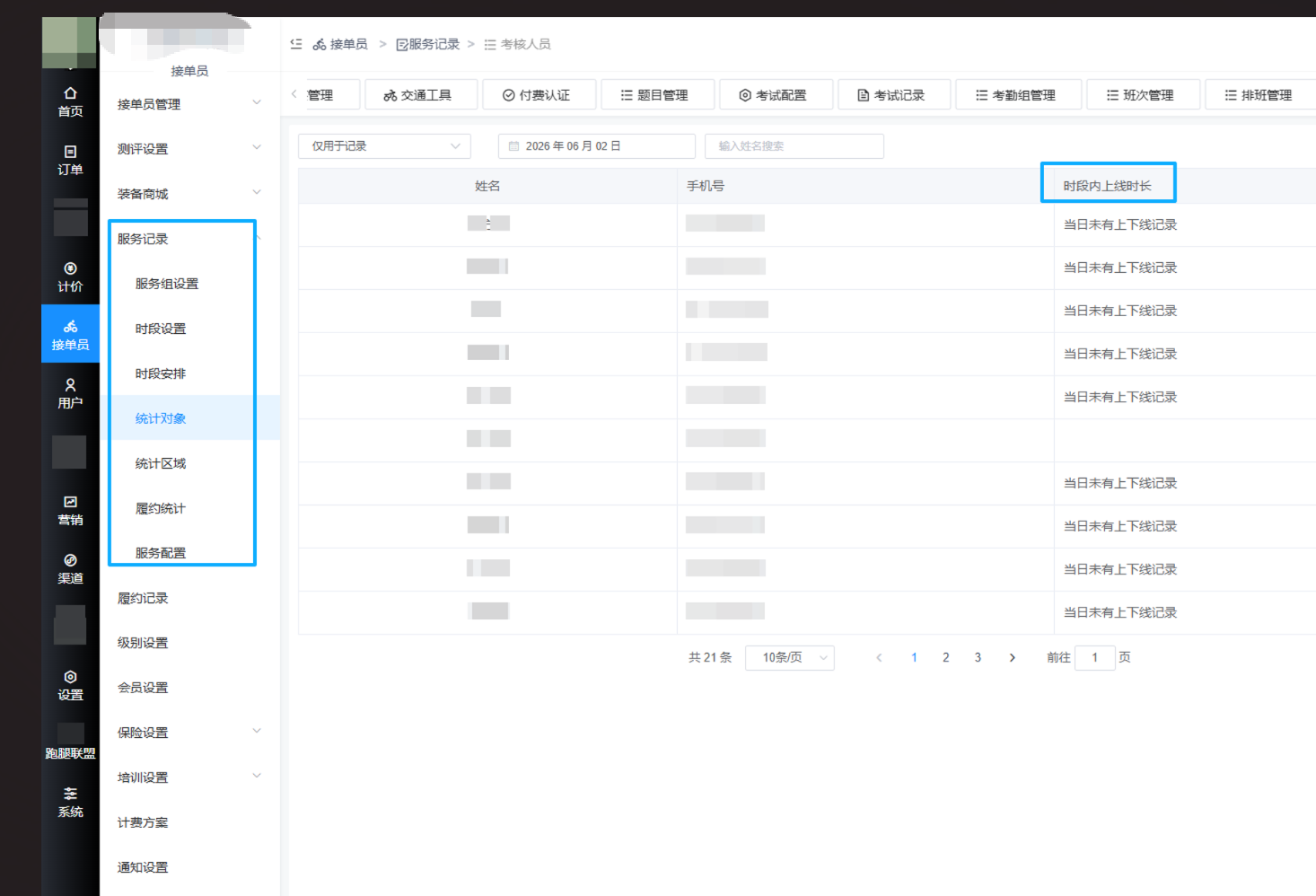
Task: Click the calendar icon in date field
Action: point(514,146)
